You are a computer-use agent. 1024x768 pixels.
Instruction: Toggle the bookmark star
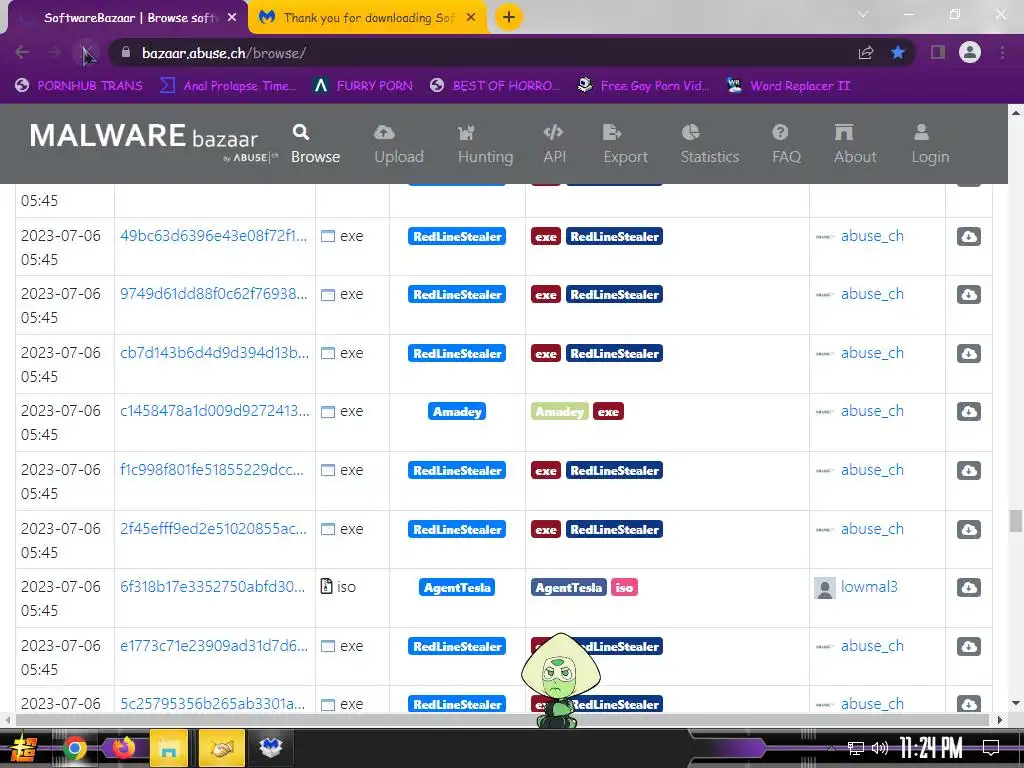click(898, 52)
